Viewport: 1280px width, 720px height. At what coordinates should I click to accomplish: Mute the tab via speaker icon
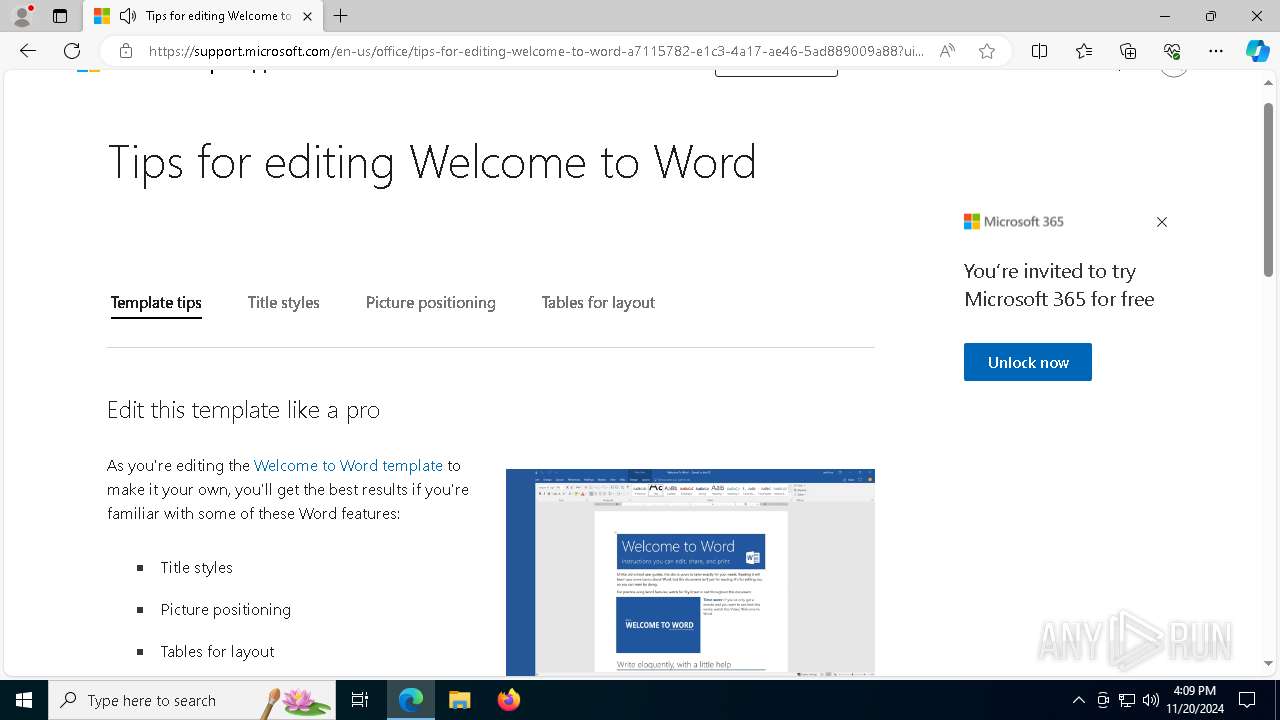point(127,16)
